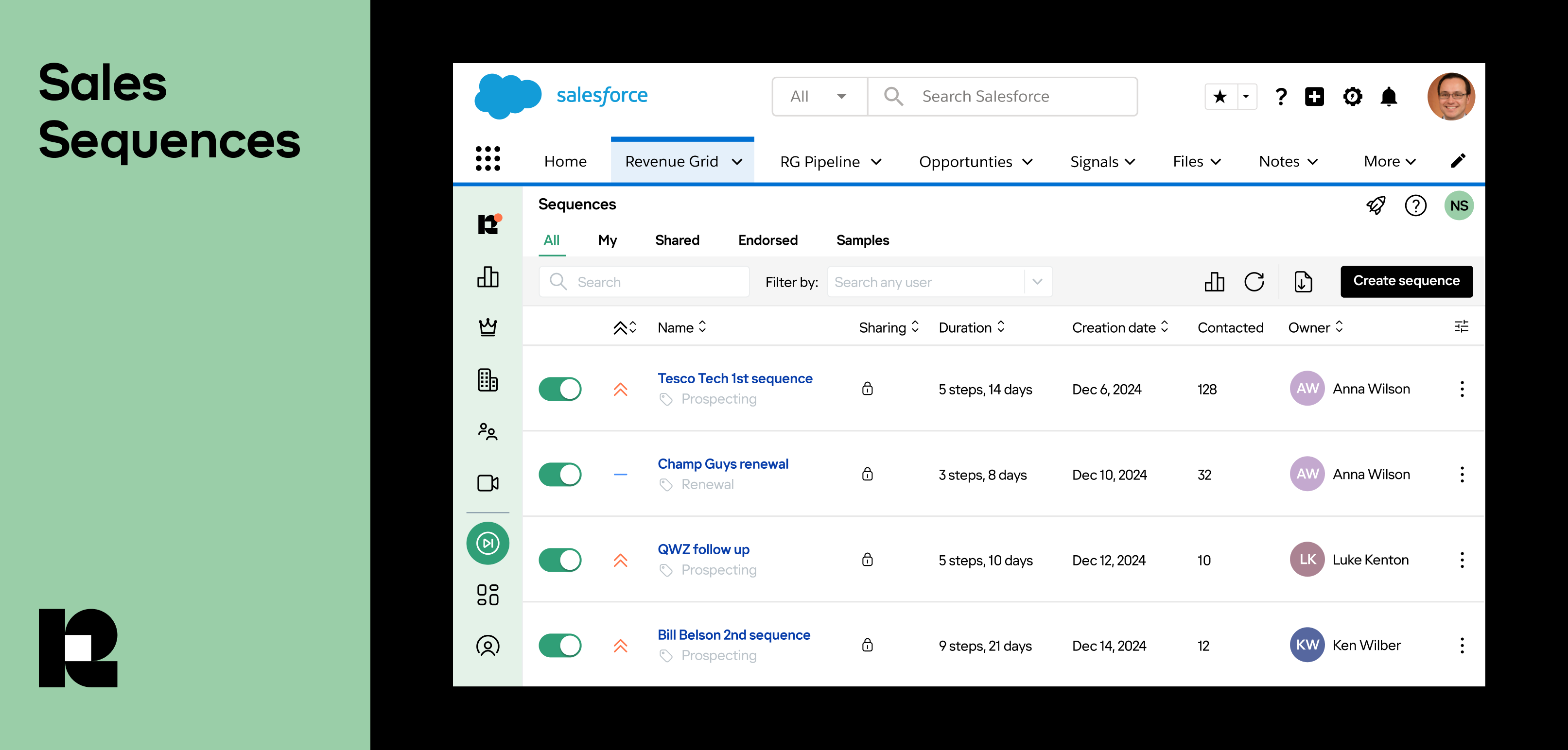The width and height of the screenshot is (1568, 750).
Task: Expand the Revenue Grid tab dropdown
Action: [737, 162]
